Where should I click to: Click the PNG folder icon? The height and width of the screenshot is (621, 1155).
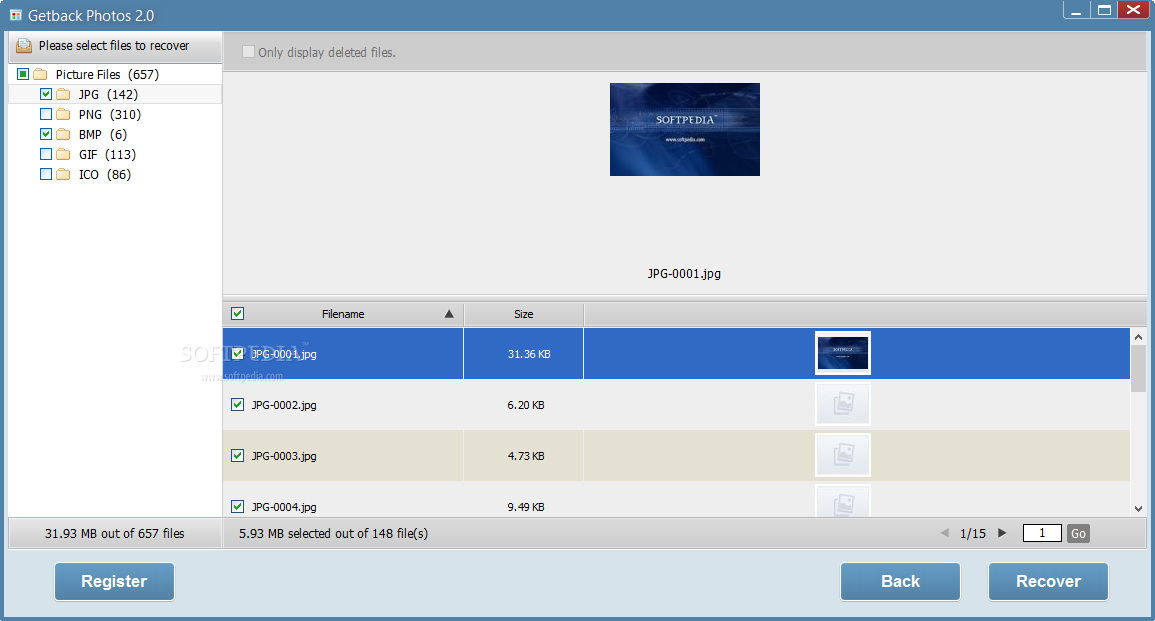(63, 114)
